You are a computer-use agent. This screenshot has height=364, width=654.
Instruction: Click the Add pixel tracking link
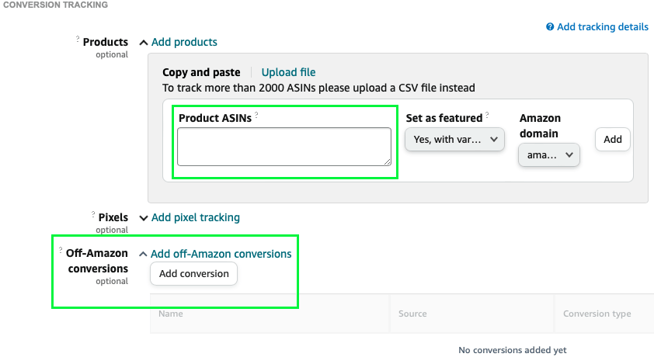(195, 218)
